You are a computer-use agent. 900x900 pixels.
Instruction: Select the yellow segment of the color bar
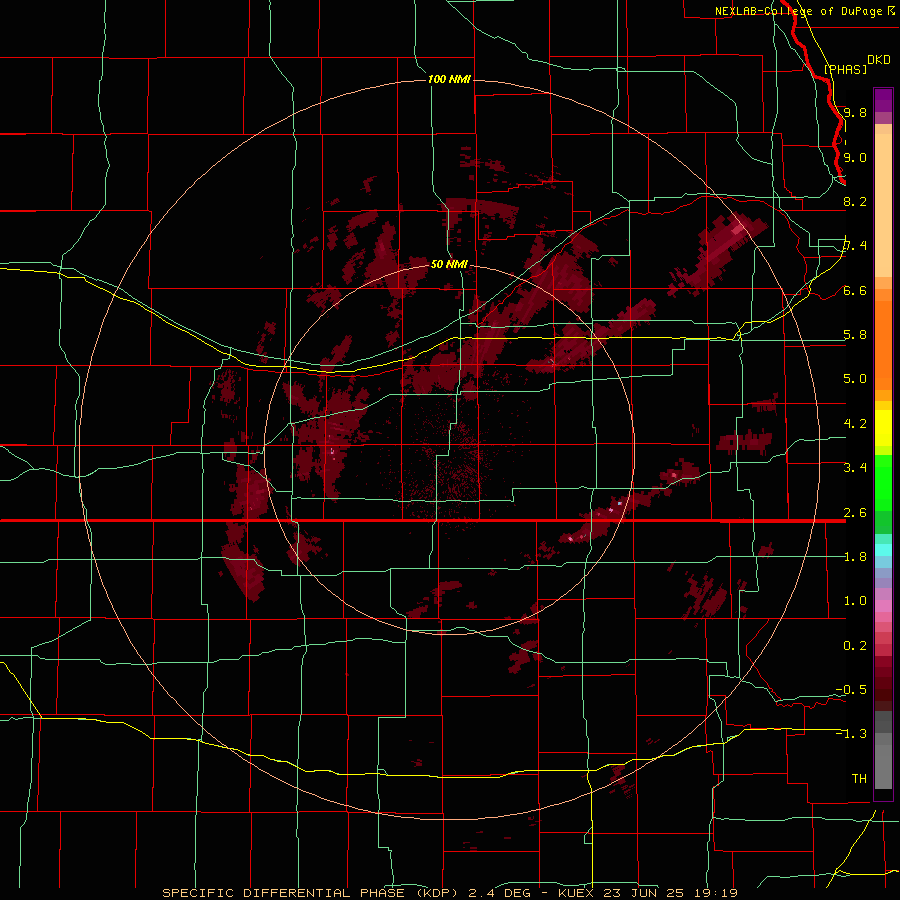[x=883, y=428]
